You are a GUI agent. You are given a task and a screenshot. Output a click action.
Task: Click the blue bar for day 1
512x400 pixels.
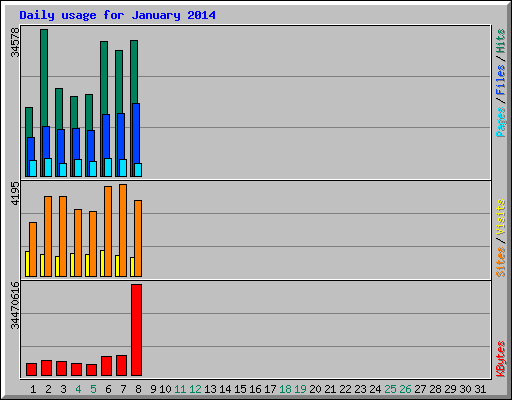click(x=30, y=149)
